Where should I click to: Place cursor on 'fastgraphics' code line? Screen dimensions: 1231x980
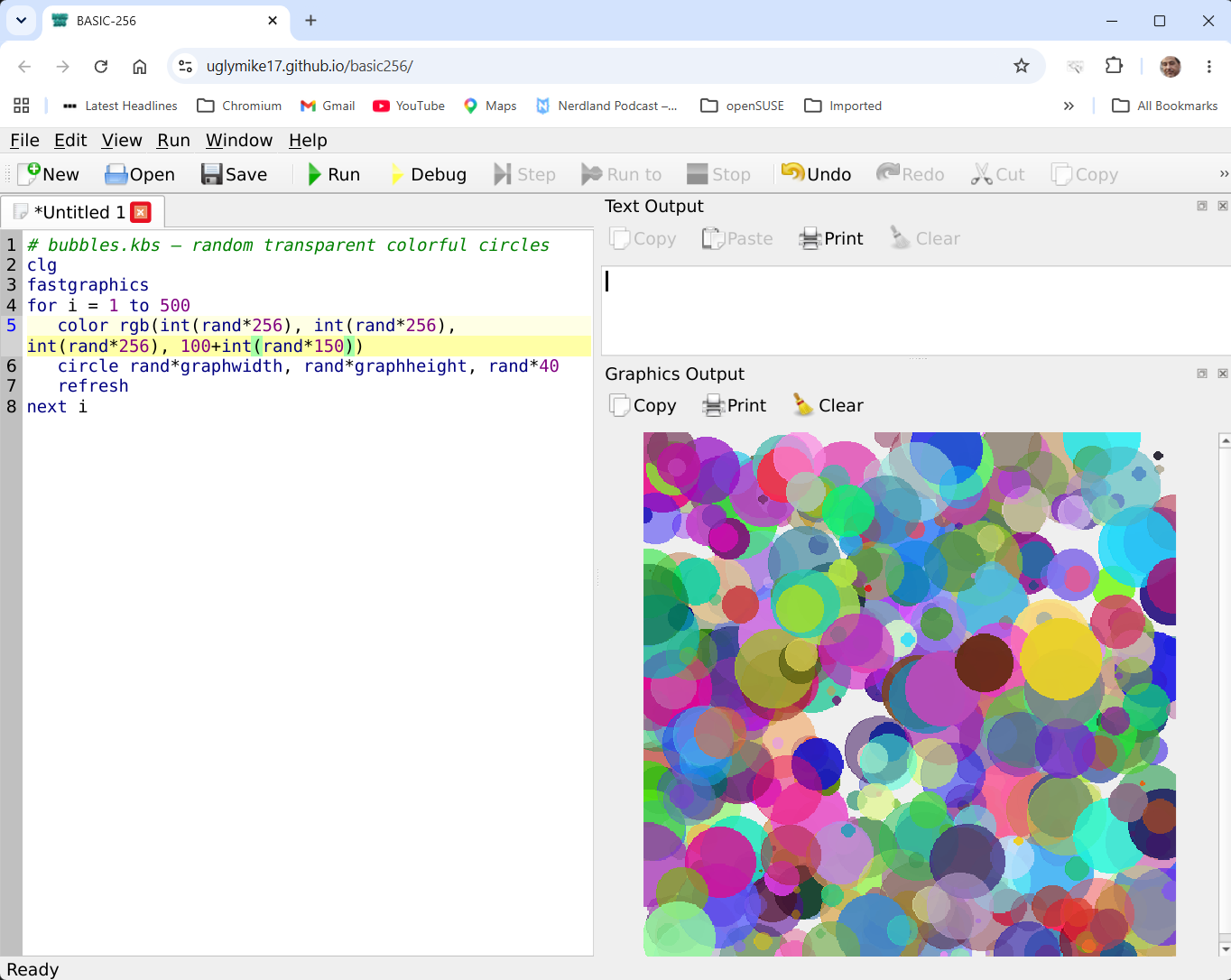(88, 285)
